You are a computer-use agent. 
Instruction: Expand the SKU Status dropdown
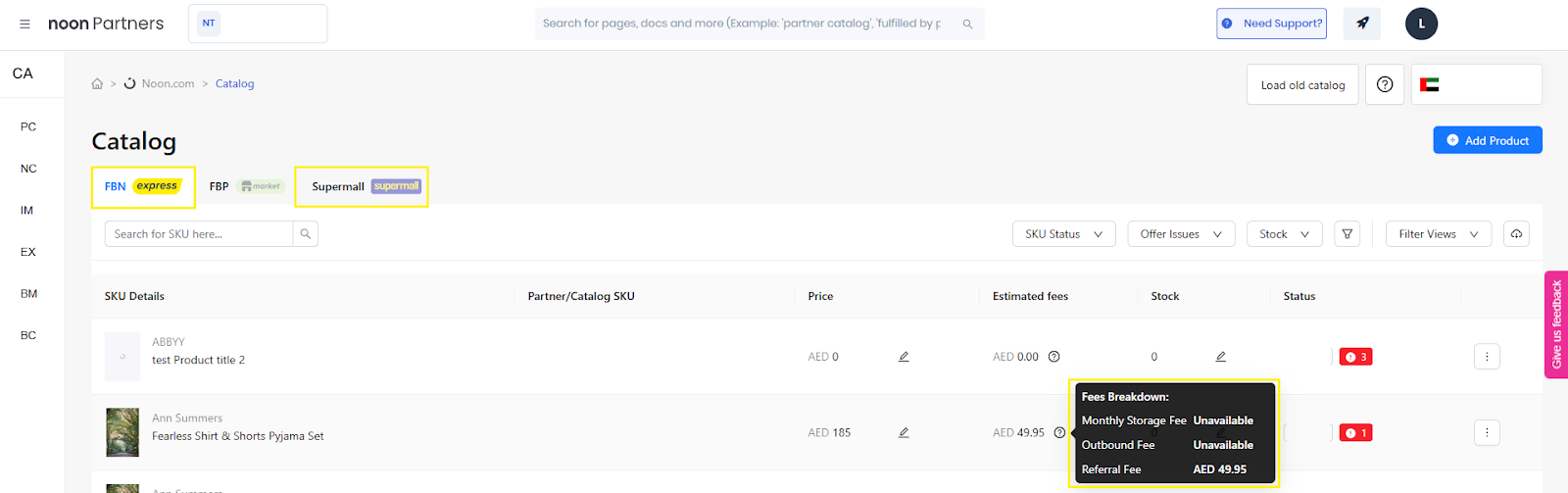coord(1063,234)
